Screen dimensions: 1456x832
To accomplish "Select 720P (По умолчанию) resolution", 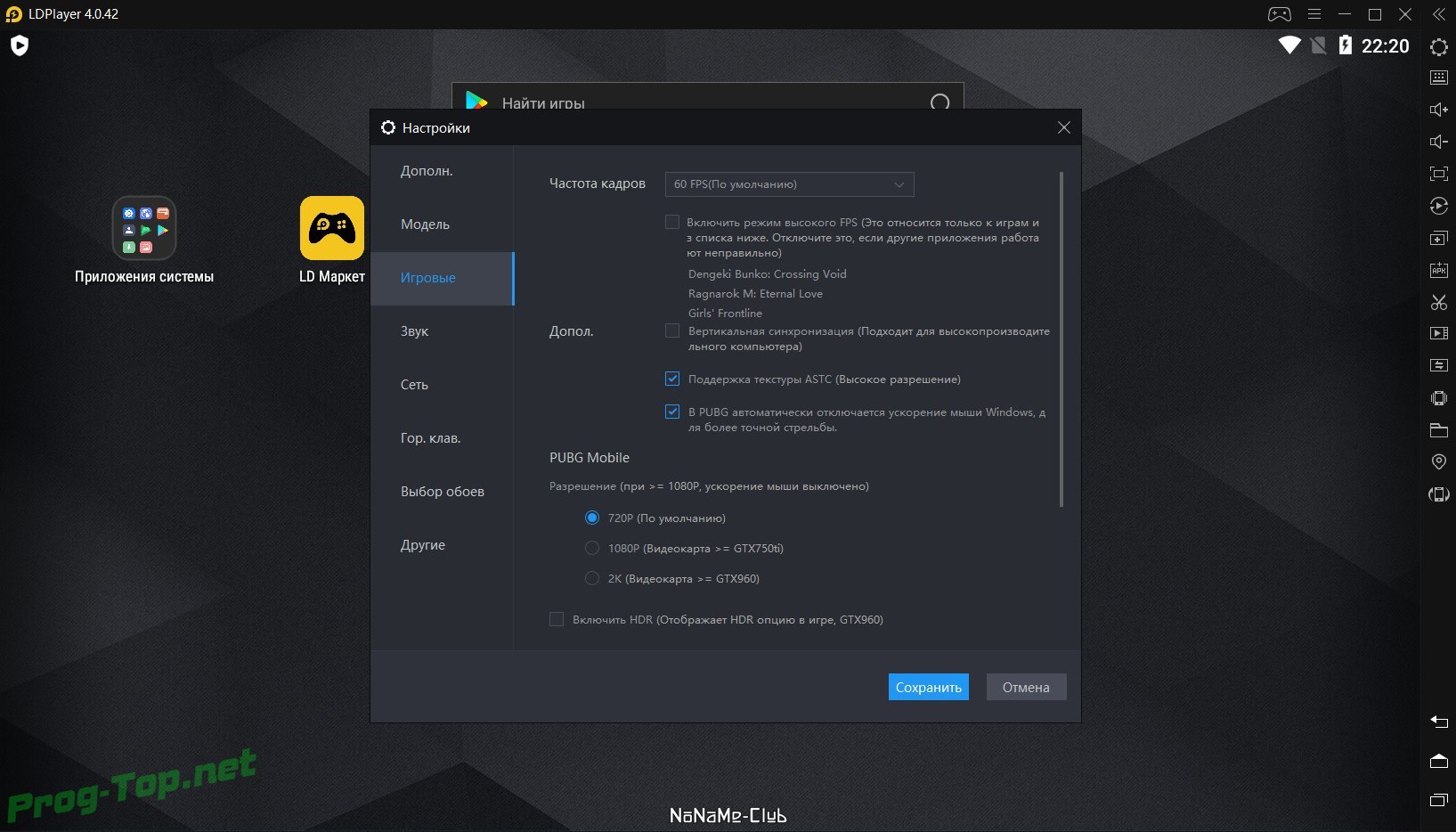I will [x=592, y=518].
